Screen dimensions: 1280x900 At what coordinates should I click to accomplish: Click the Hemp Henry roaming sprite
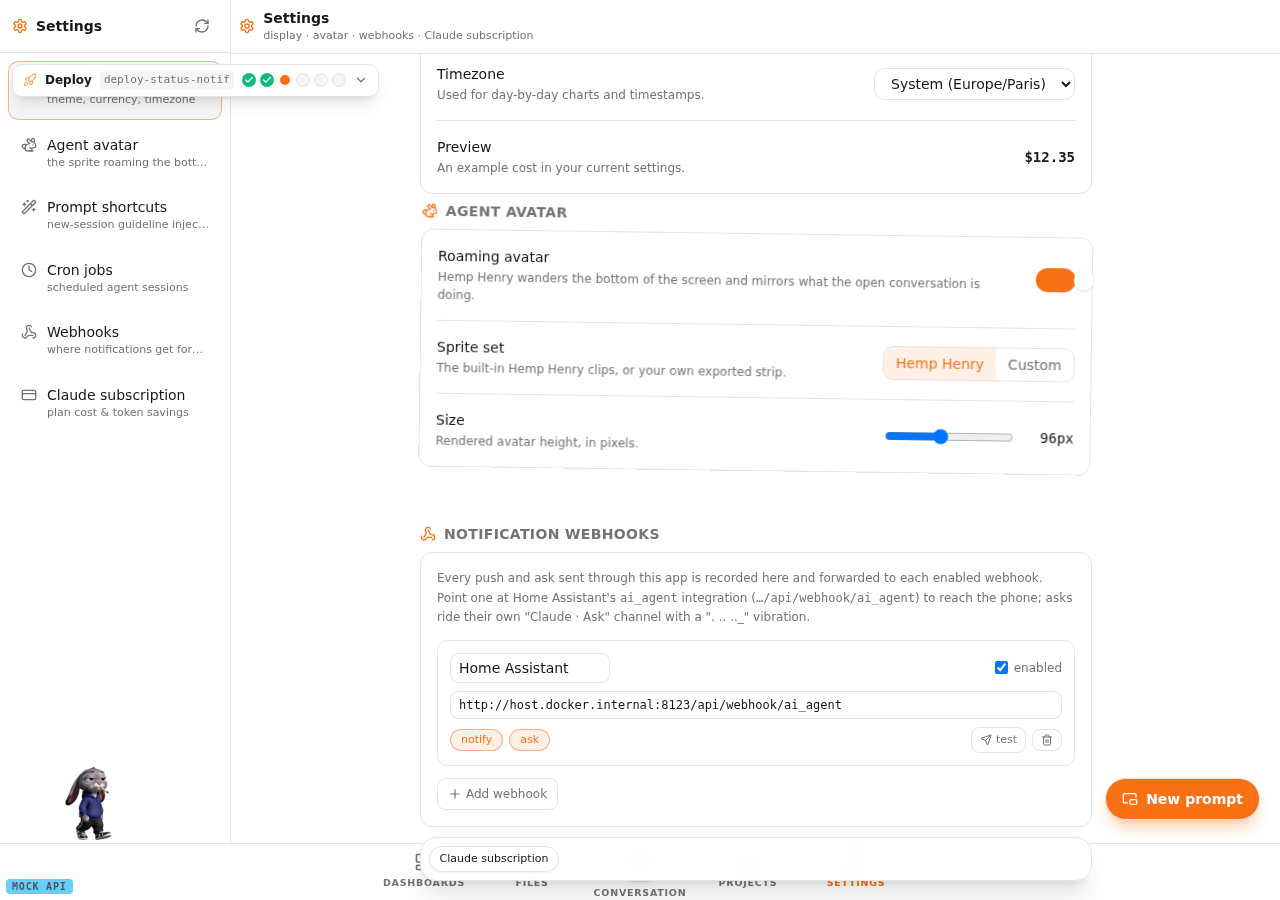click(89, 803)
